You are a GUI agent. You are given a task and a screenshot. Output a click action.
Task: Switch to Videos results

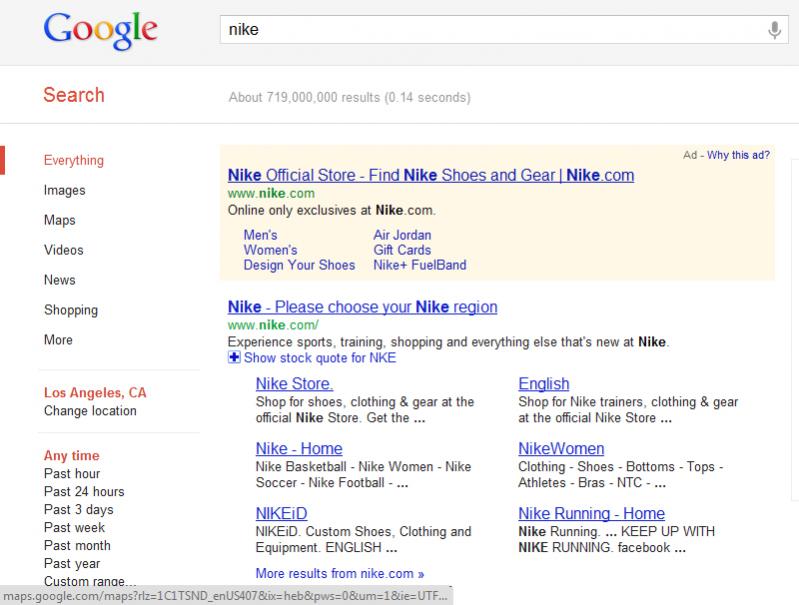[64, 250]
